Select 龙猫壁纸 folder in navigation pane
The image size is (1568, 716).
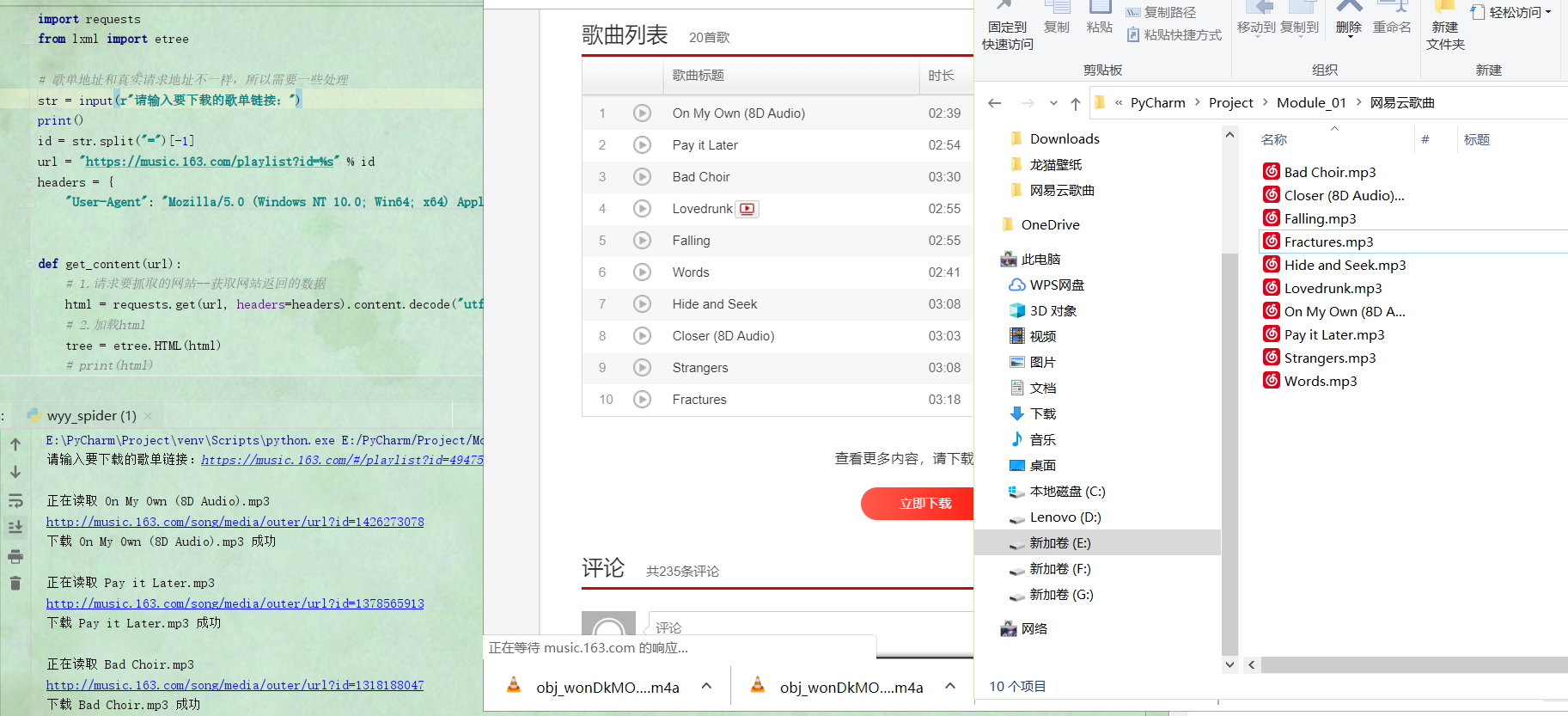1055,165
